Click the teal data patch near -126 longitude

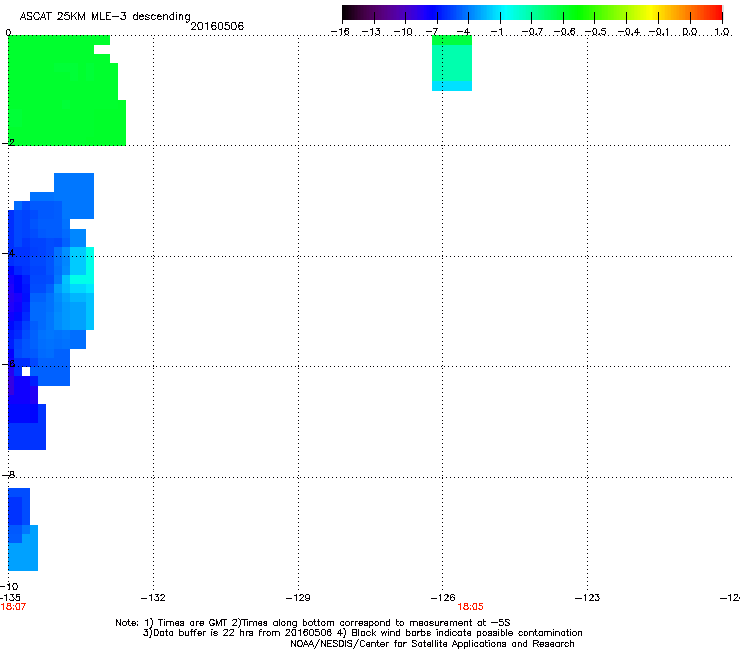(452, 63)
